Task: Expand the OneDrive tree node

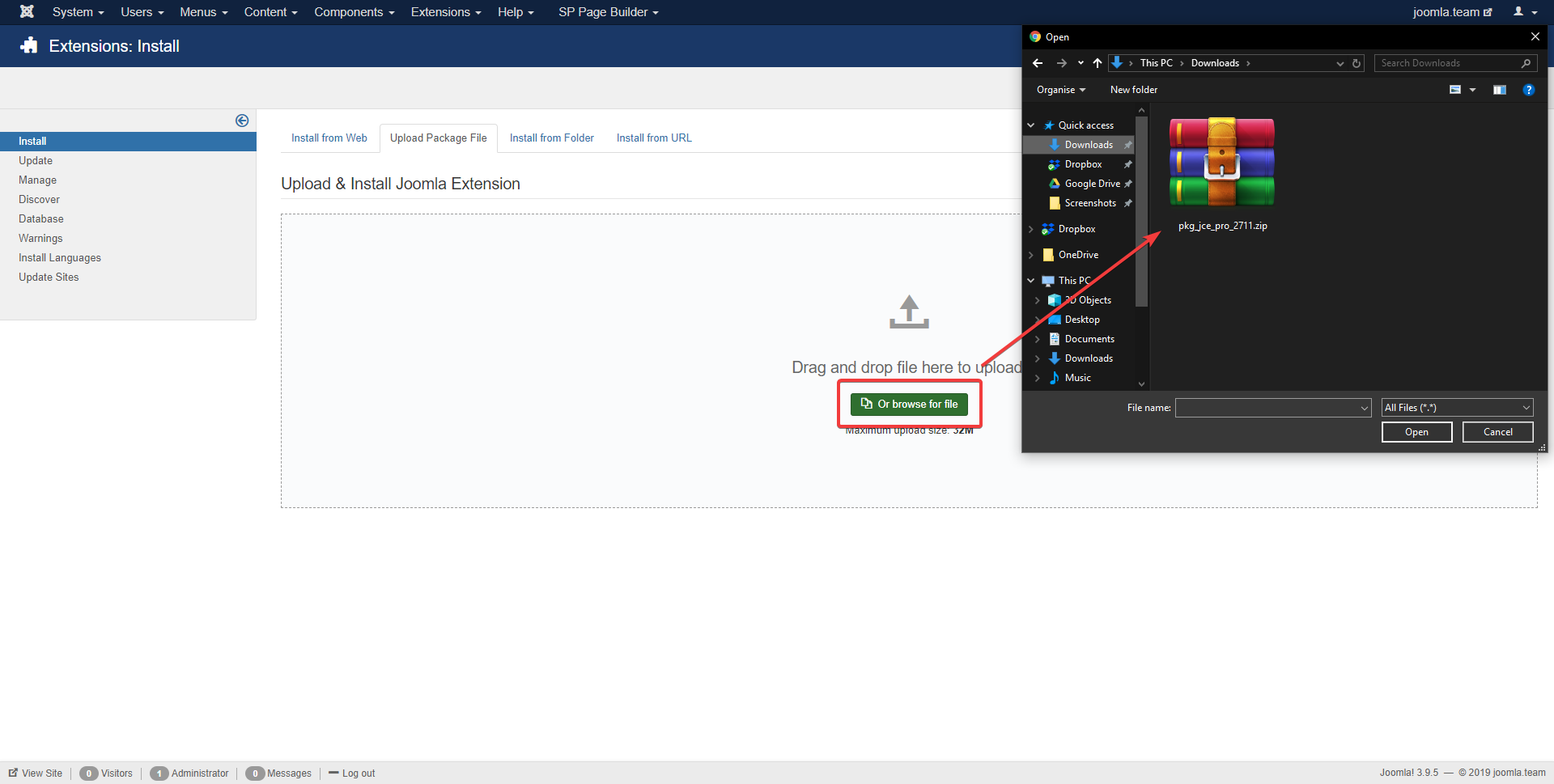Action: pos(1031,255)
